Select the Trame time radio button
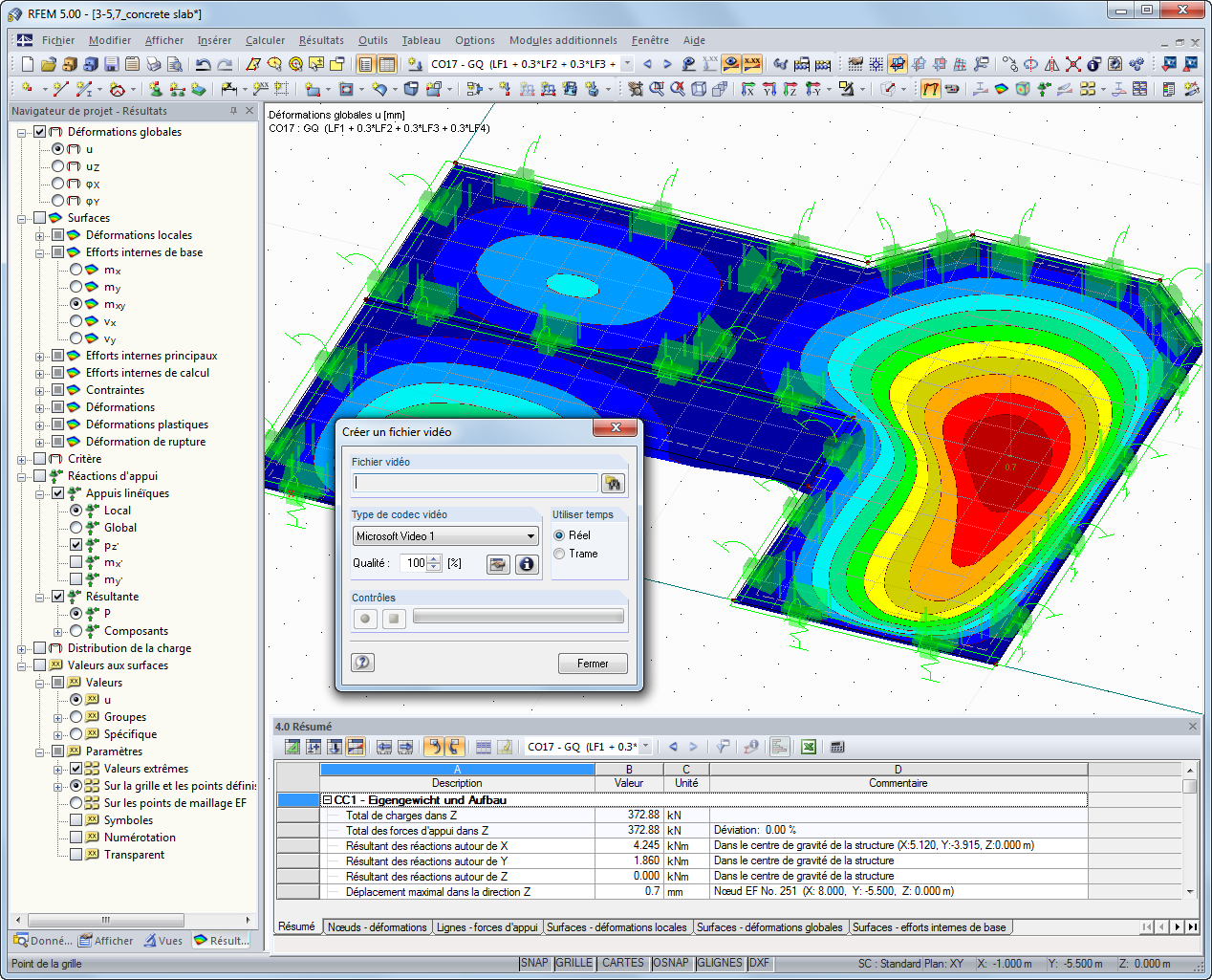Image resolution: width=1212 pixels, height=980 pixels. [559, 554]
